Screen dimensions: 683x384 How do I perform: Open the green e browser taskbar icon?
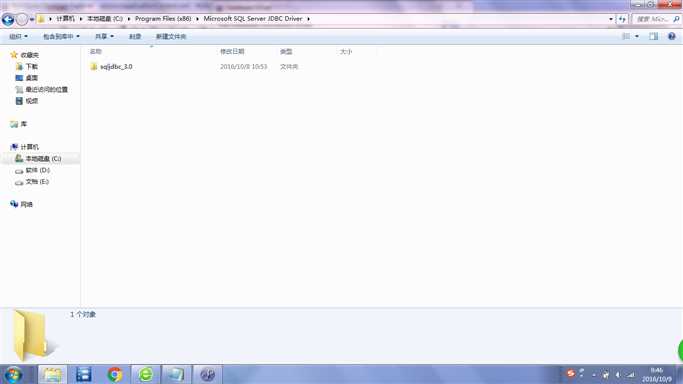pyautogui.click(x=146, y=374)
